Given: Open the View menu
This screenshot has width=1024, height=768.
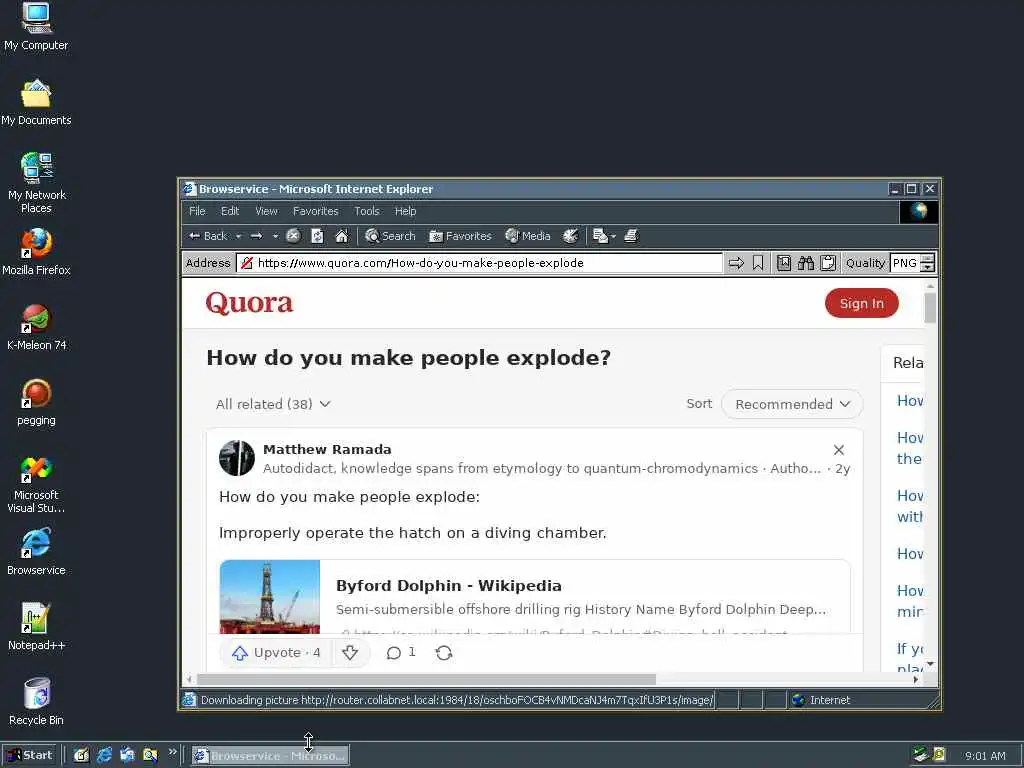Looking at the screenshot, I should 266,212.
